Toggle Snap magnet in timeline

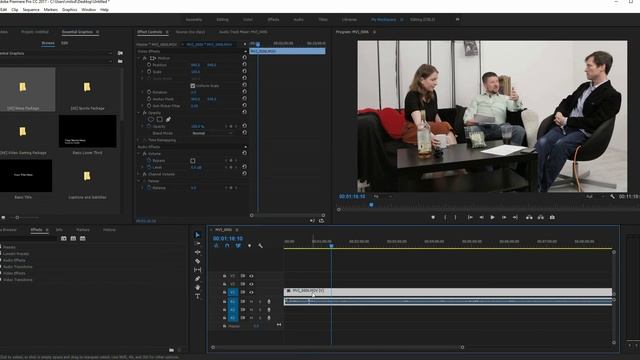click(x=227, y=246)
